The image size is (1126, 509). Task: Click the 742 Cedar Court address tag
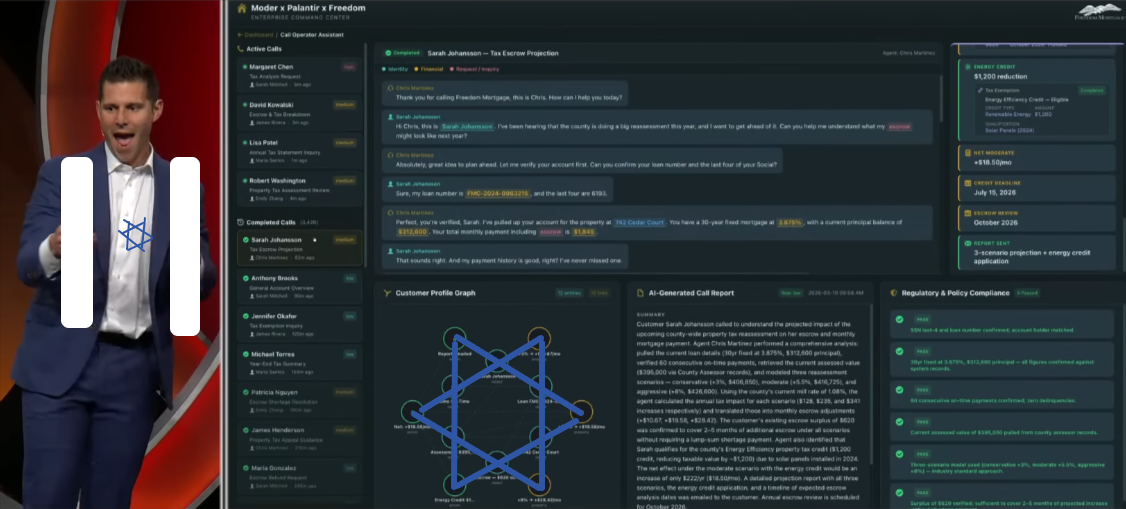coord(639,223)
